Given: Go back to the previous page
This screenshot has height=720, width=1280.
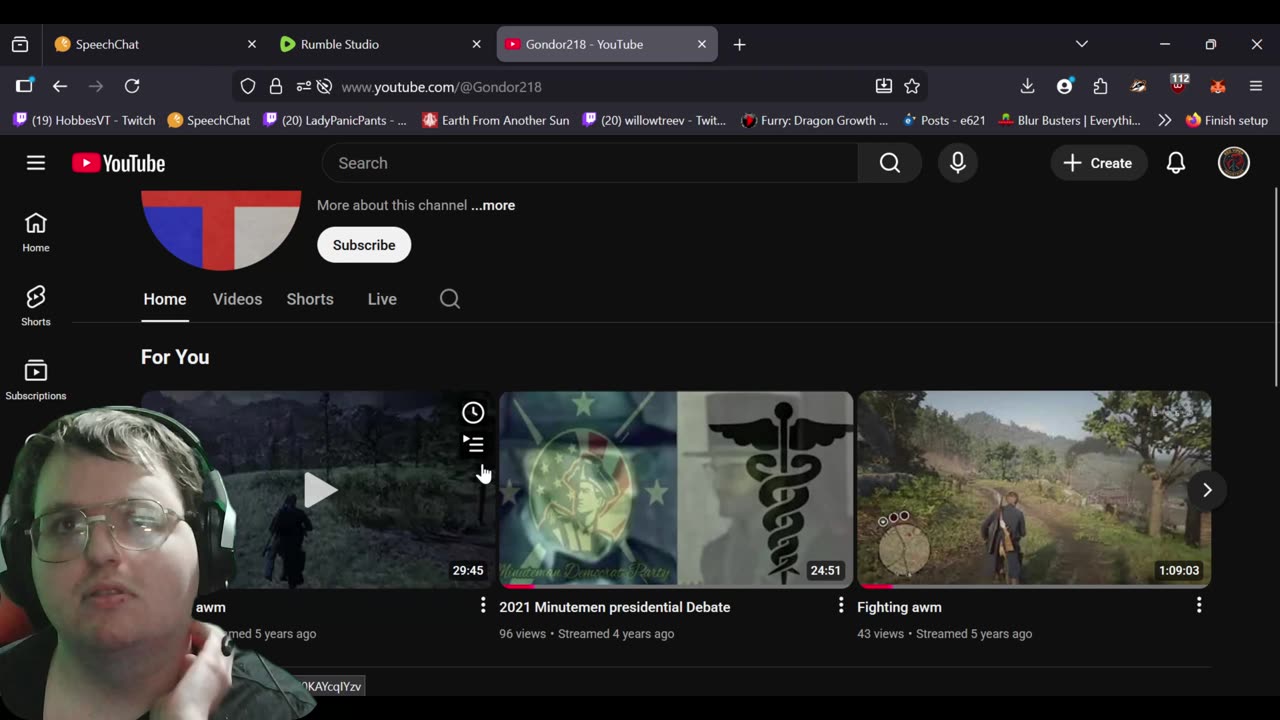Looking at the screenshot, I should [x=60, y=87].
